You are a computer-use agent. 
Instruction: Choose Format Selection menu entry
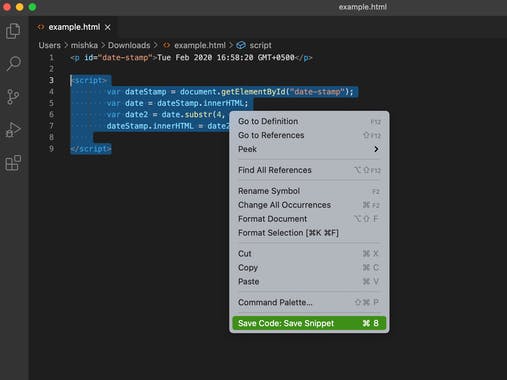309,233
